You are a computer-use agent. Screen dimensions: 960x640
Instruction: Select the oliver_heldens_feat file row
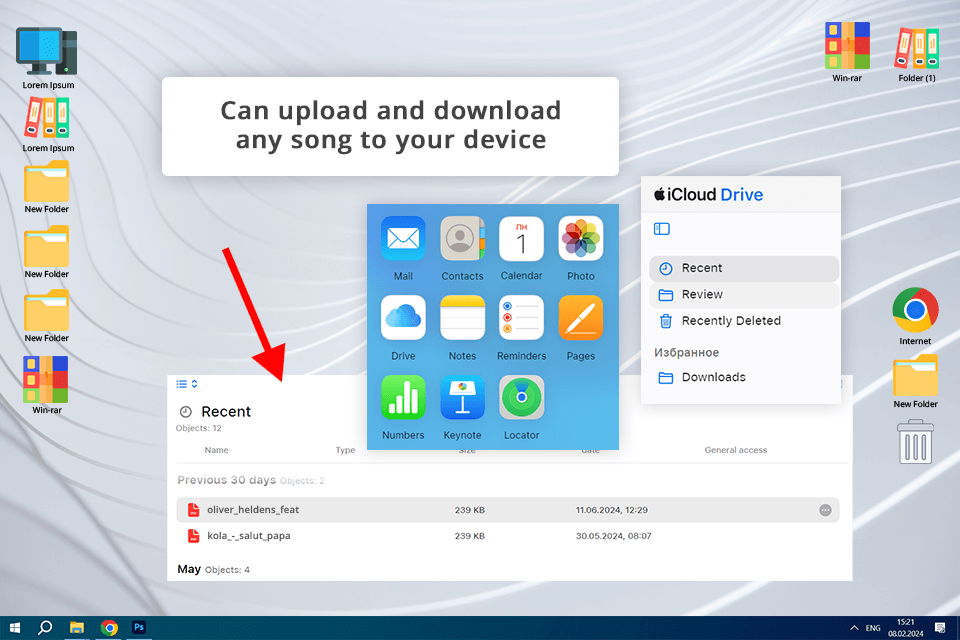508,510
